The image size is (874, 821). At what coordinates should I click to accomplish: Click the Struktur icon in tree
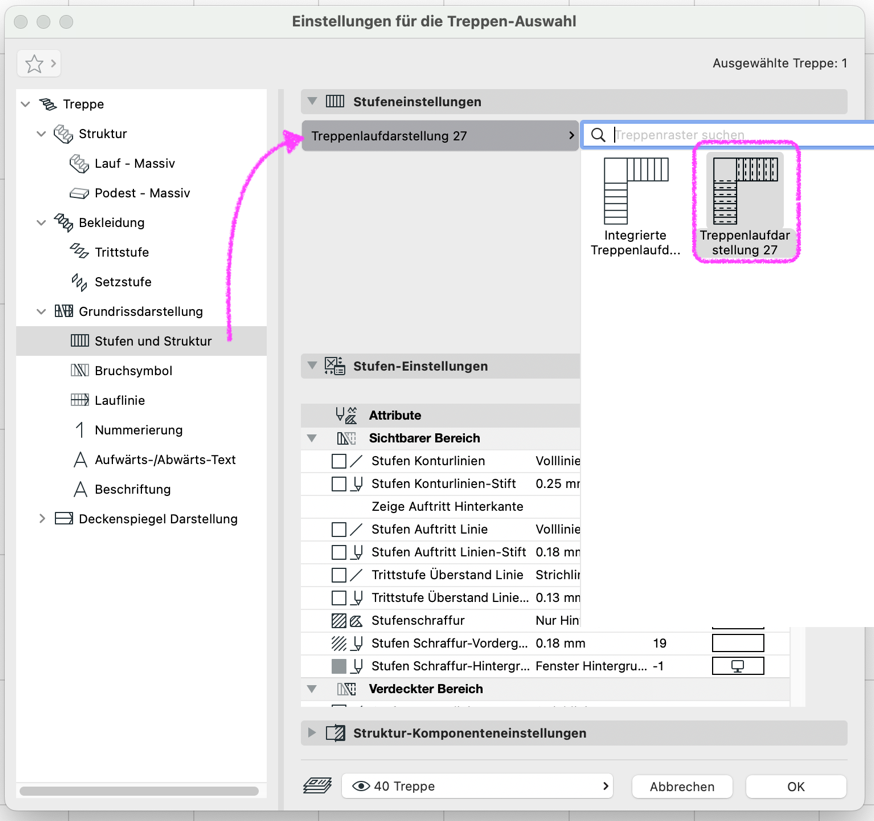point(63,134)
